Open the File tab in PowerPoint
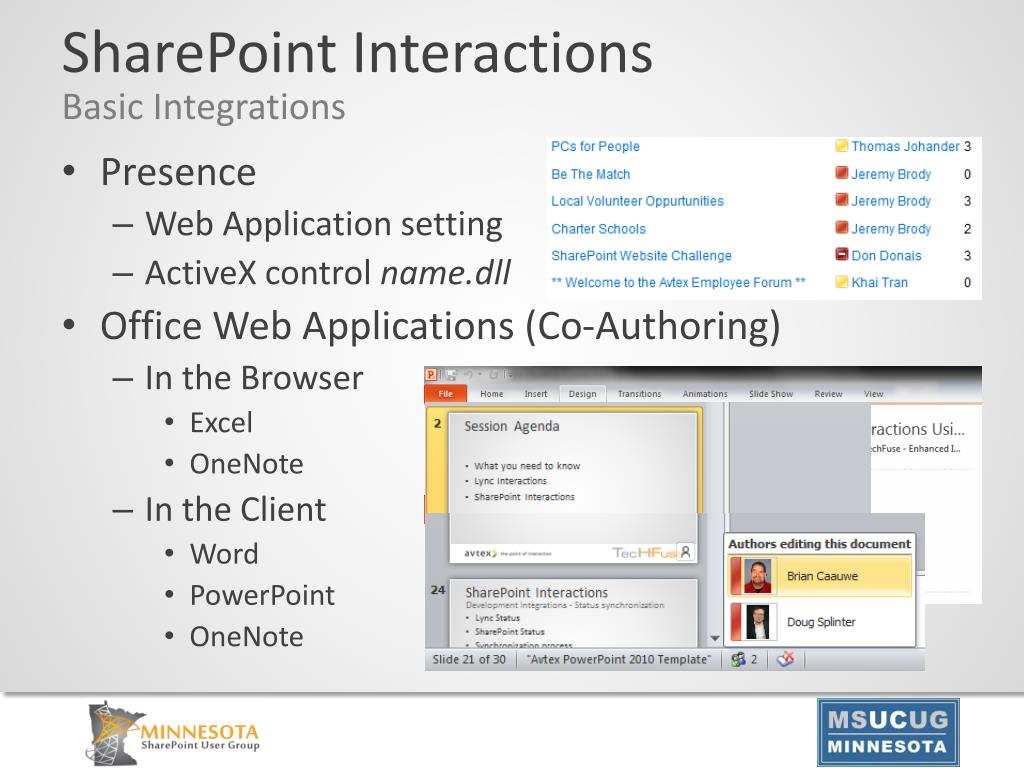 (445, 394)
